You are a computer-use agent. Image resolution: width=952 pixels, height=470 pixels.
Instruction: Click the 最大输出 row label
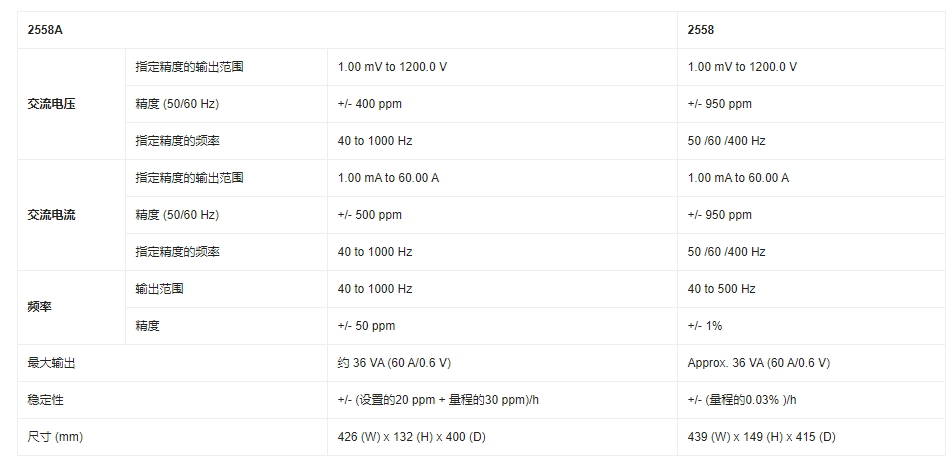52,363
